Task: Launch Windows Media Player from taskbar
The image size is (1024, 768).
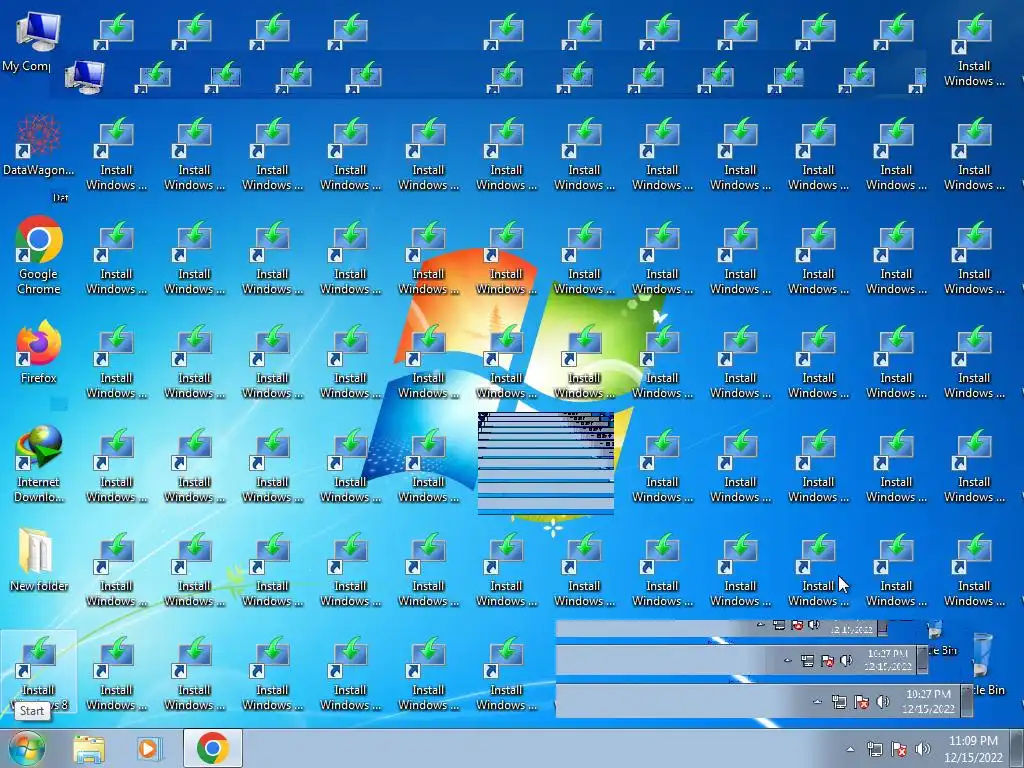Action: [149, 749]
